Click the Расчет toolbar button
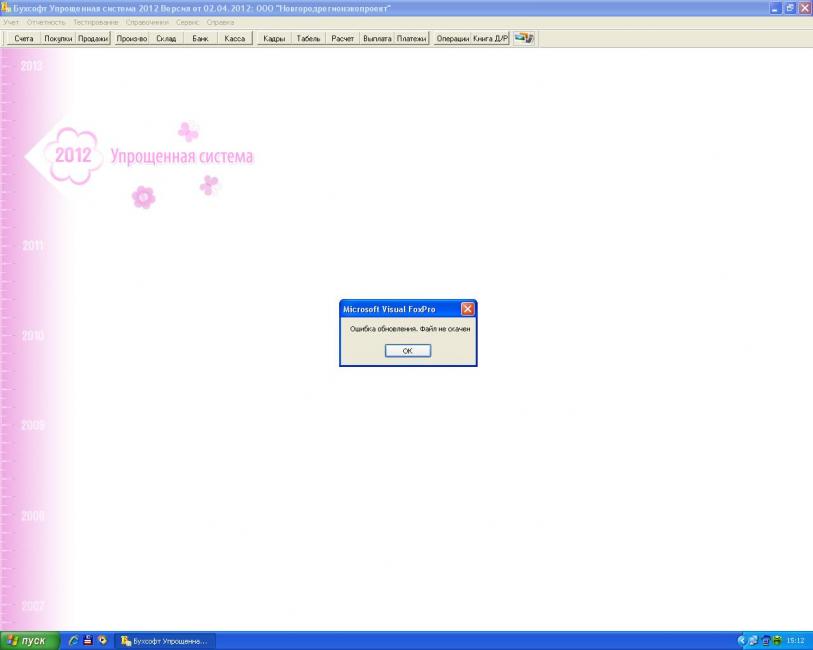Screen dimensions: 813x650 point(343,38)
